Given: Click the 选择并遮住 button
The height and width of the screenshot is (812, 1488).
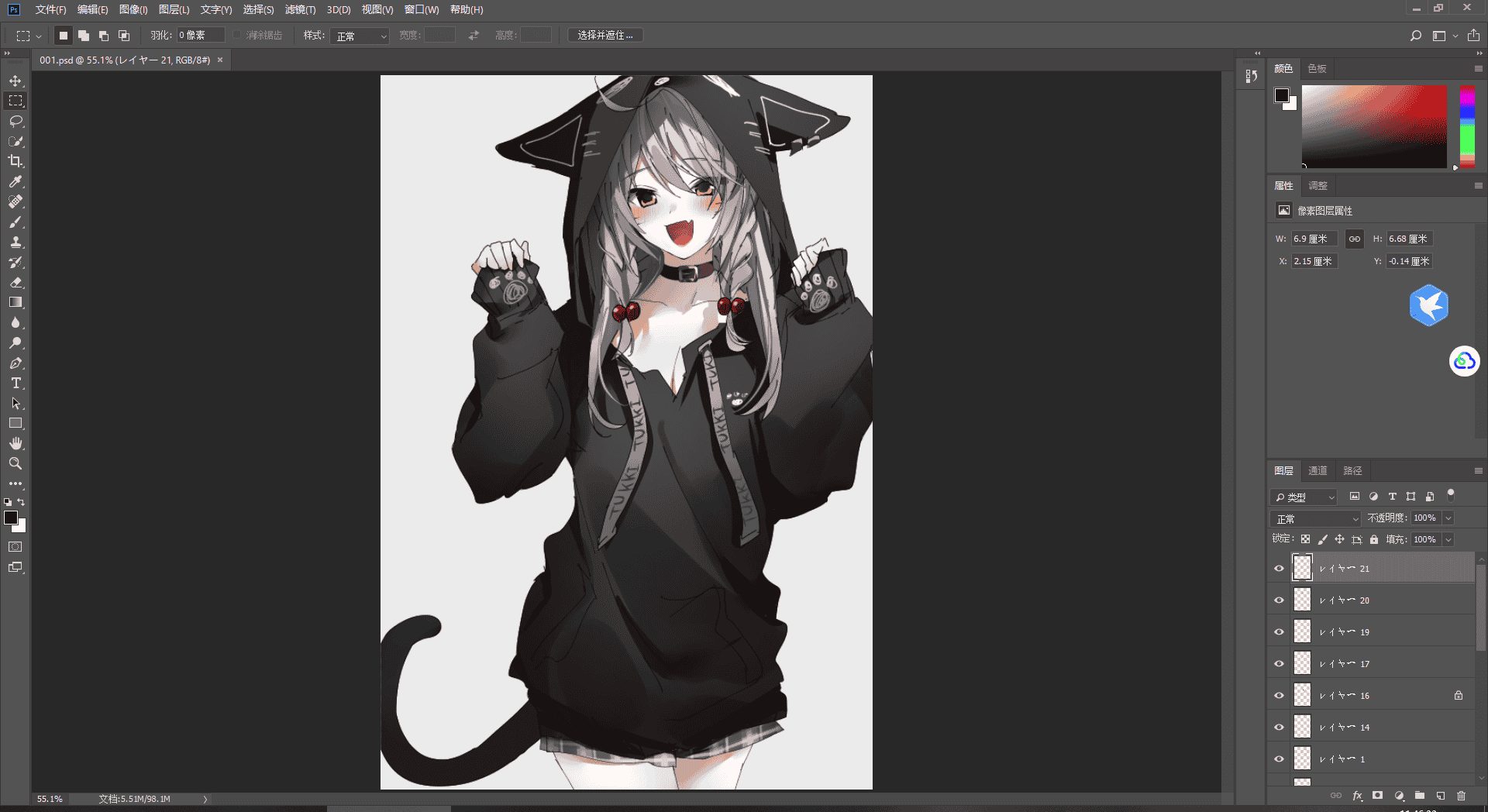Looking at the screenshot, I should pos(605,36).
